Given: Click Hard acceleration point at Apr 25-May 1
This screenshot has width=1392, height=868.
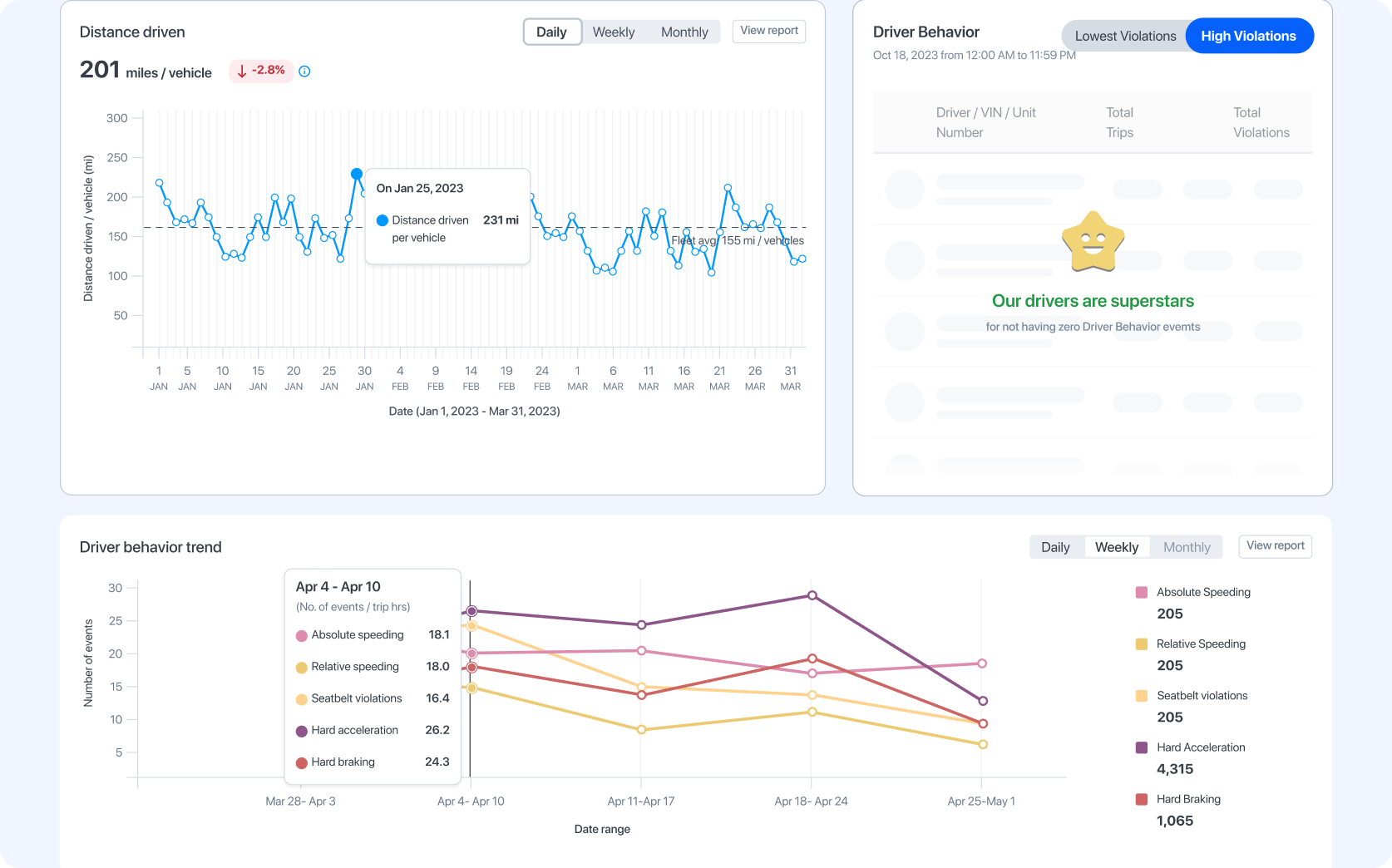Looking at the screenshot, I should pyautogui.click(x=983, y=701).
